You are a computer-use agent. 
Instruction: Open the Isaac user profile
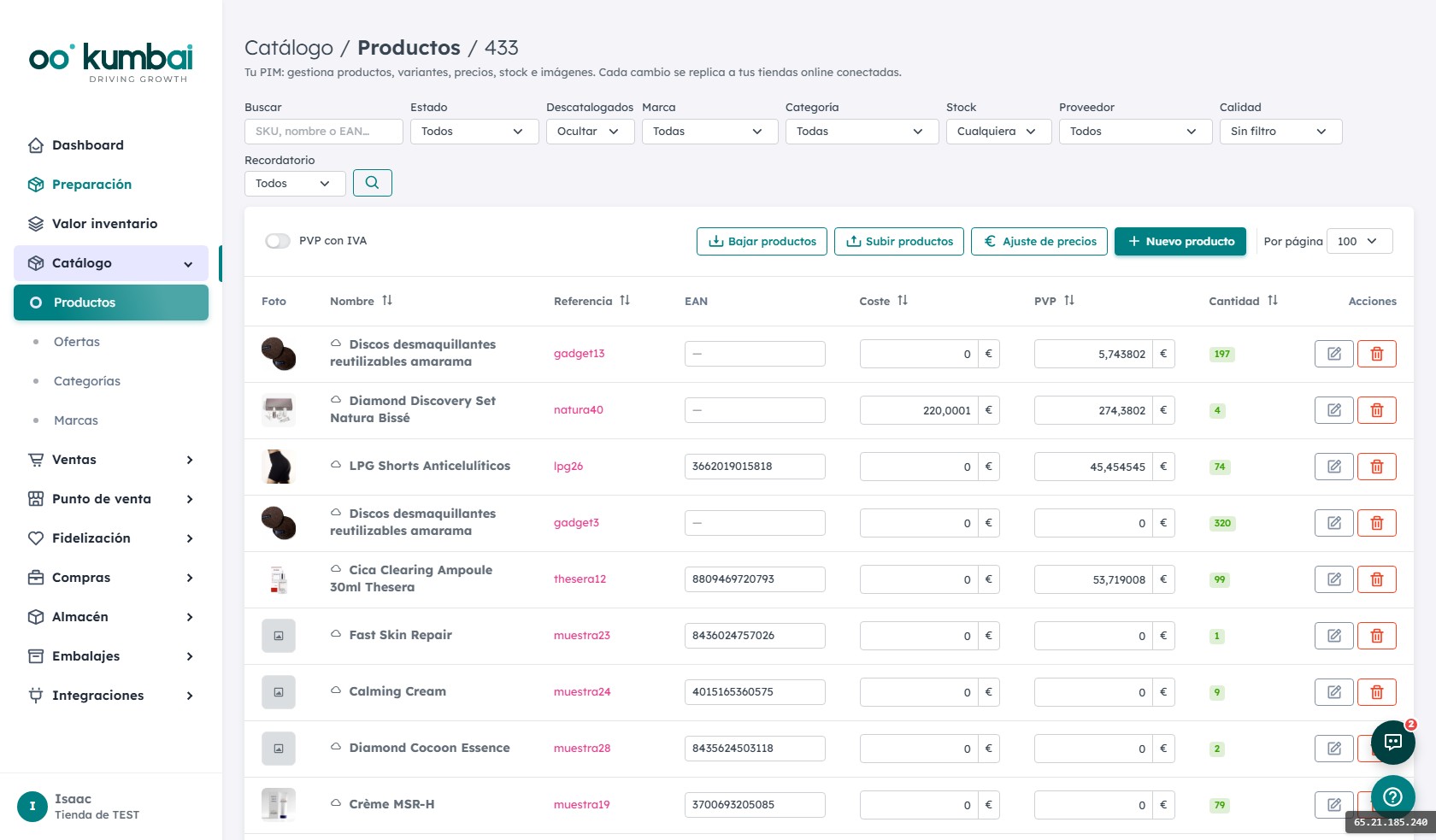[x=111, y=807]
